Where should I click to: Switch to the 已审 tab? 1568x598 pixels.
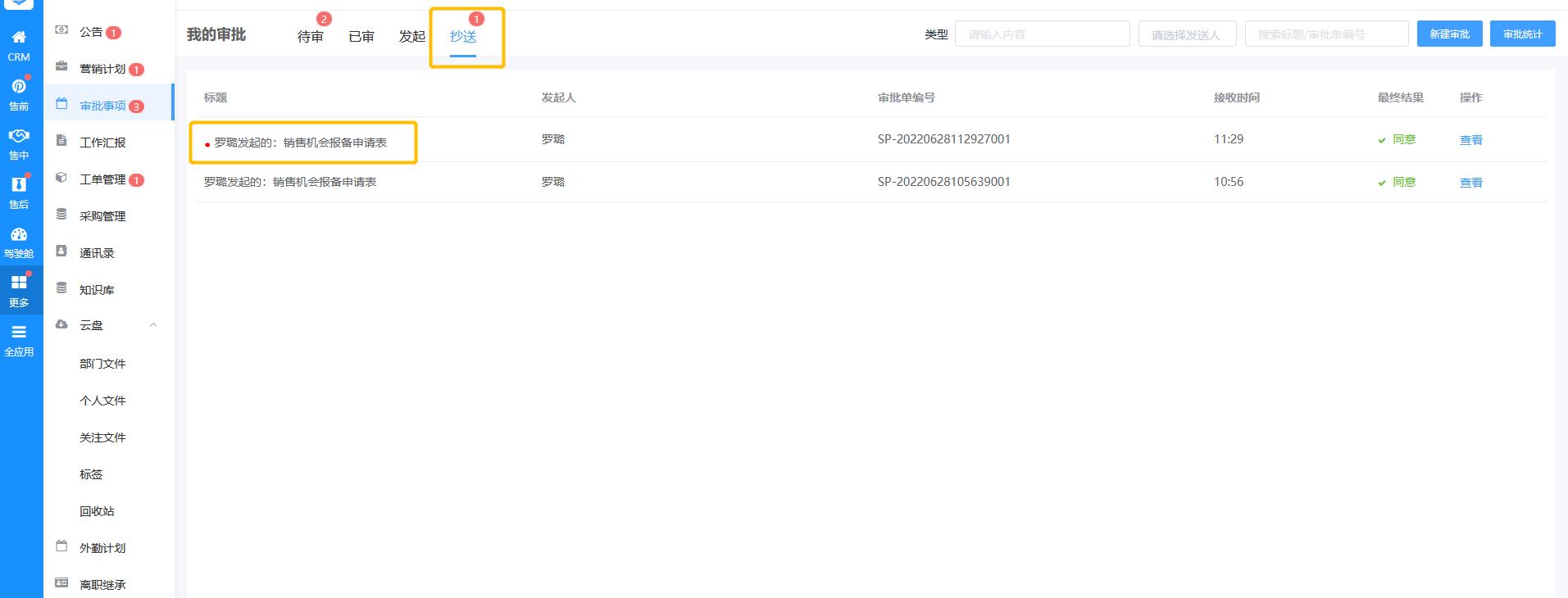pyautogui.click(x=361, y=36)
